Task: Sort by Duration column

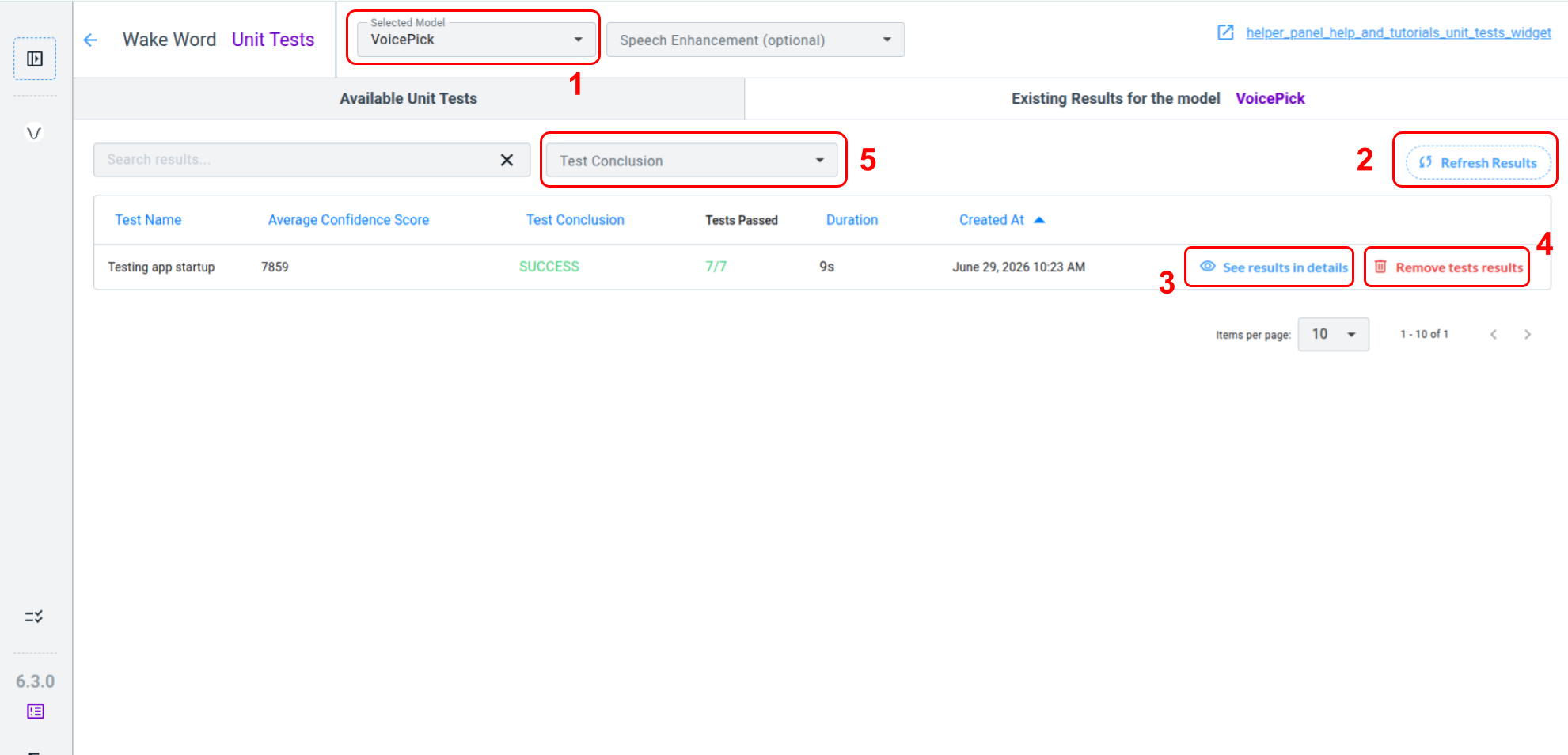Action: [852, 220]
